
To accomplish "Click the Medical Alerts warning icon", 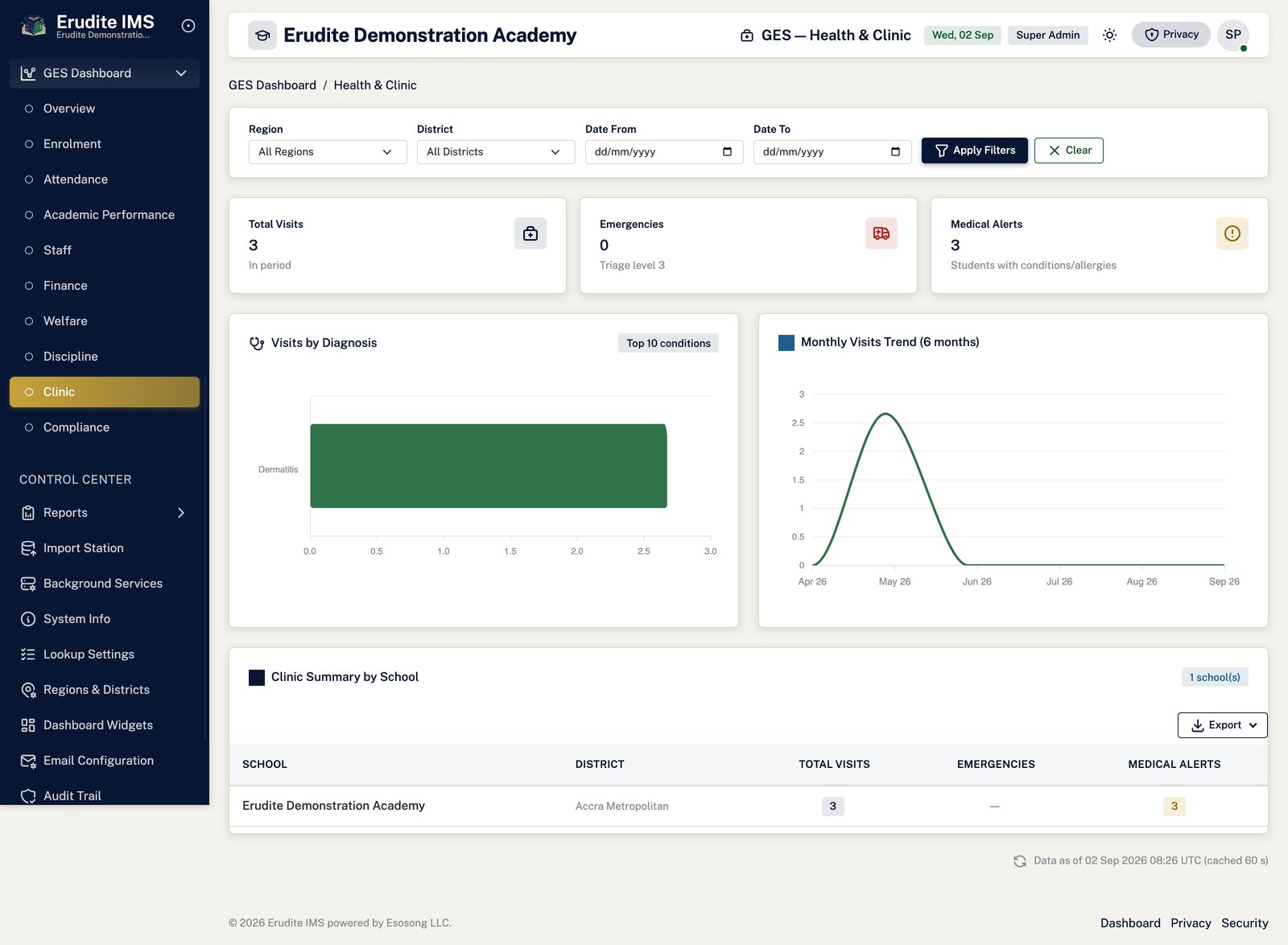I will (1232, 233).
